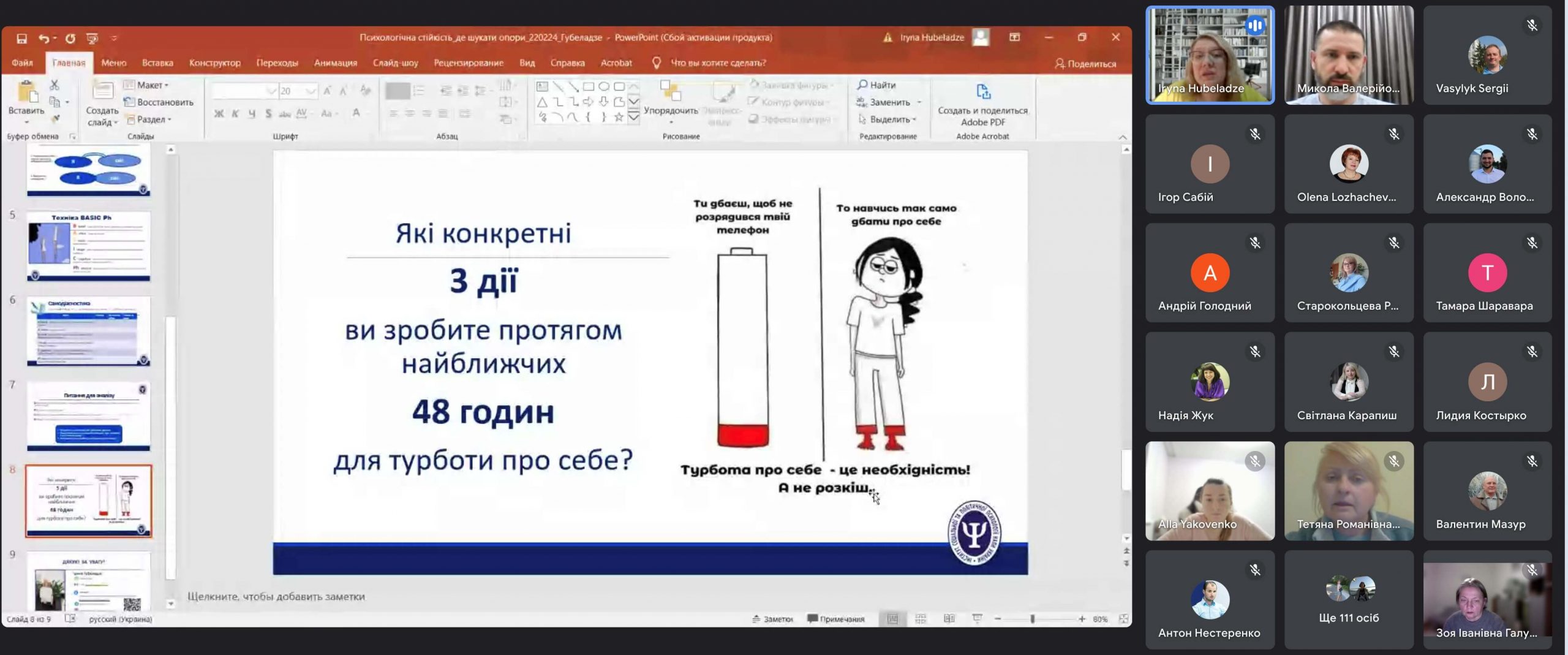
Task: Start slideshow from status bar icon
Action: click(x=977, y=619)
